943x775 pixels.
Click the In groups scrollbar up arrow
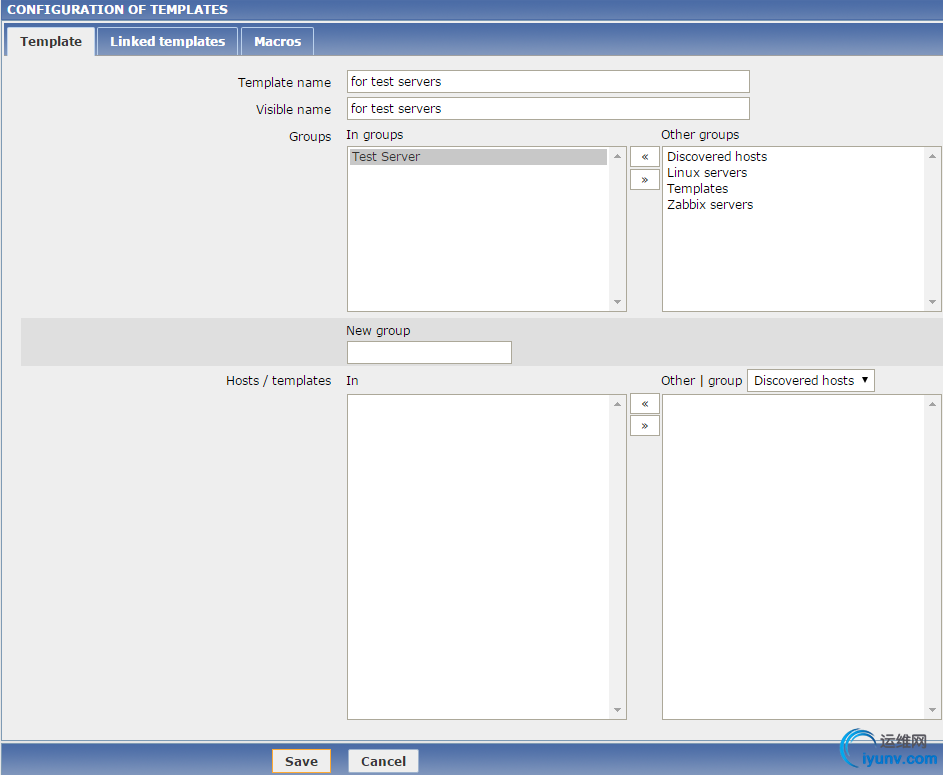point(617,156)
